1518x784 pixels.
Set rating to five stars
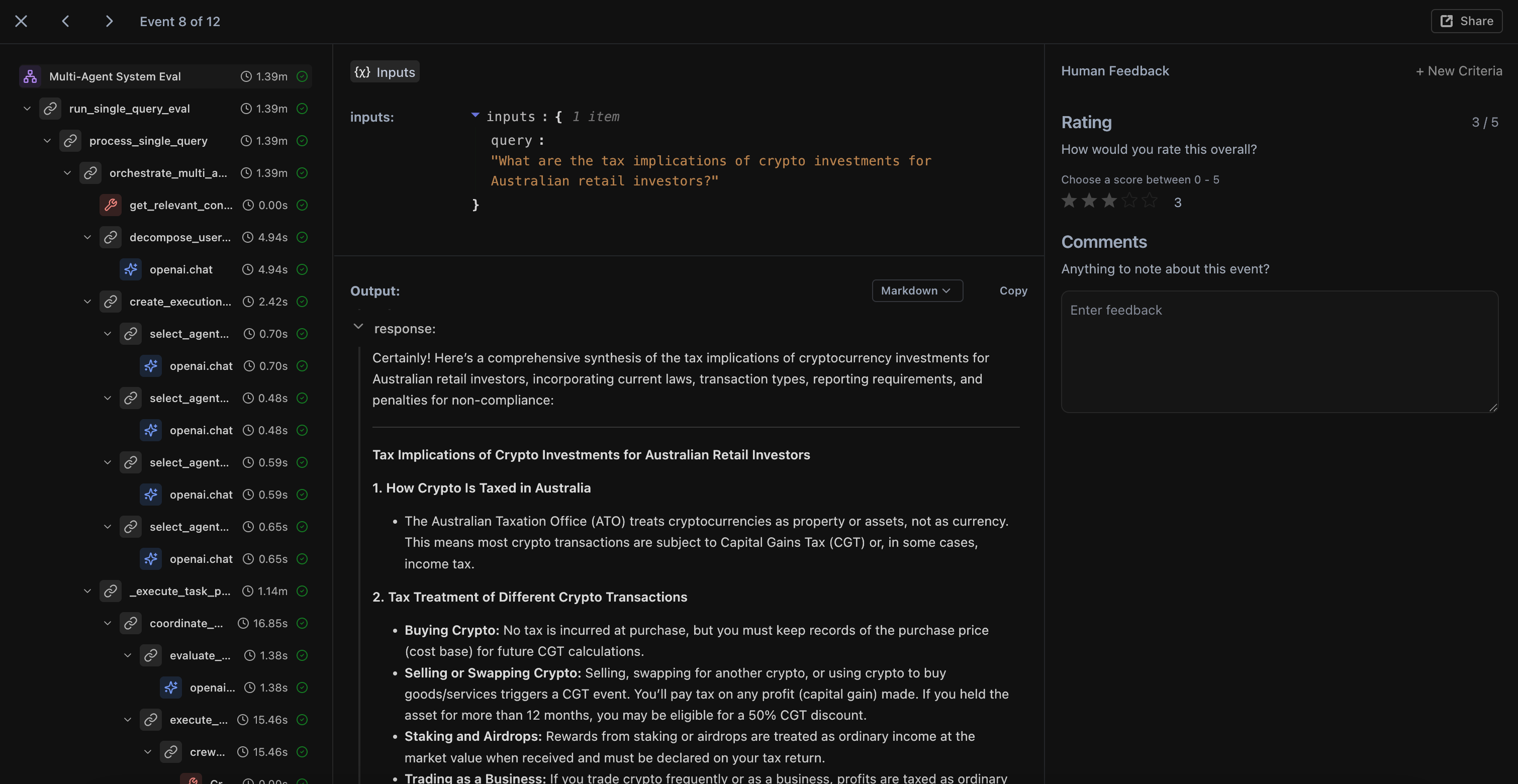coord(1149,201)
